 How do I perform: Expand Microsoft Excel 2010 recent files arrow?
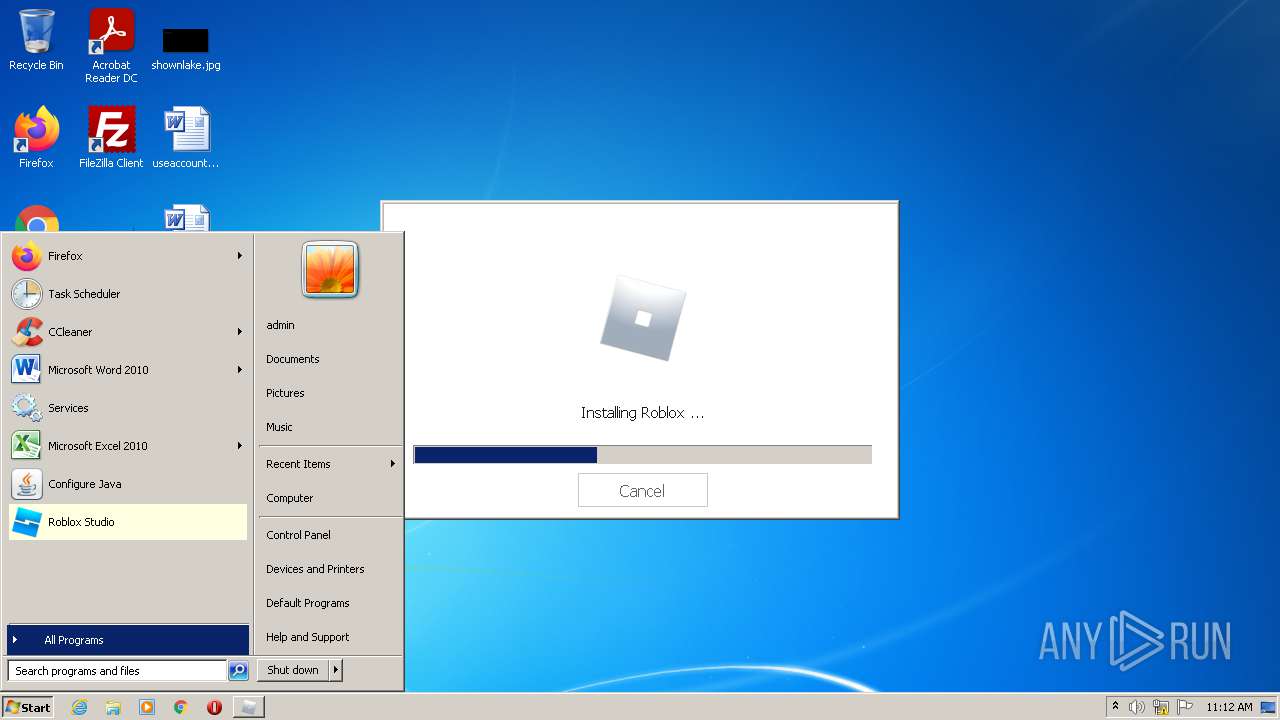tap(240, 446)
